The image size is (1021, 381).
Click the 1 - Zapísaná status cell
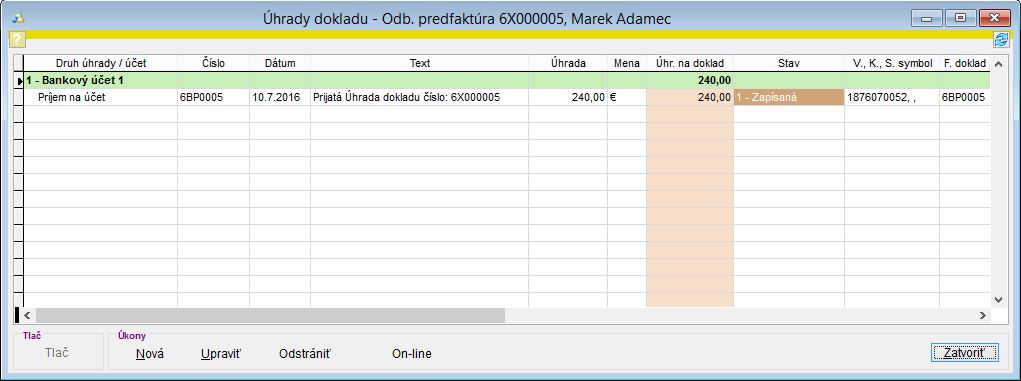789,98
